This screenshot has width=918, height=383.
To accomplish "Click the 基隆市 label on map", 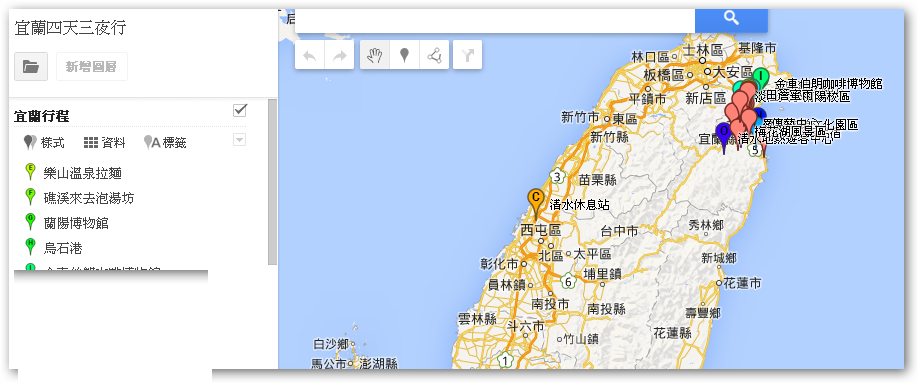I will click(x=758, y=47).
